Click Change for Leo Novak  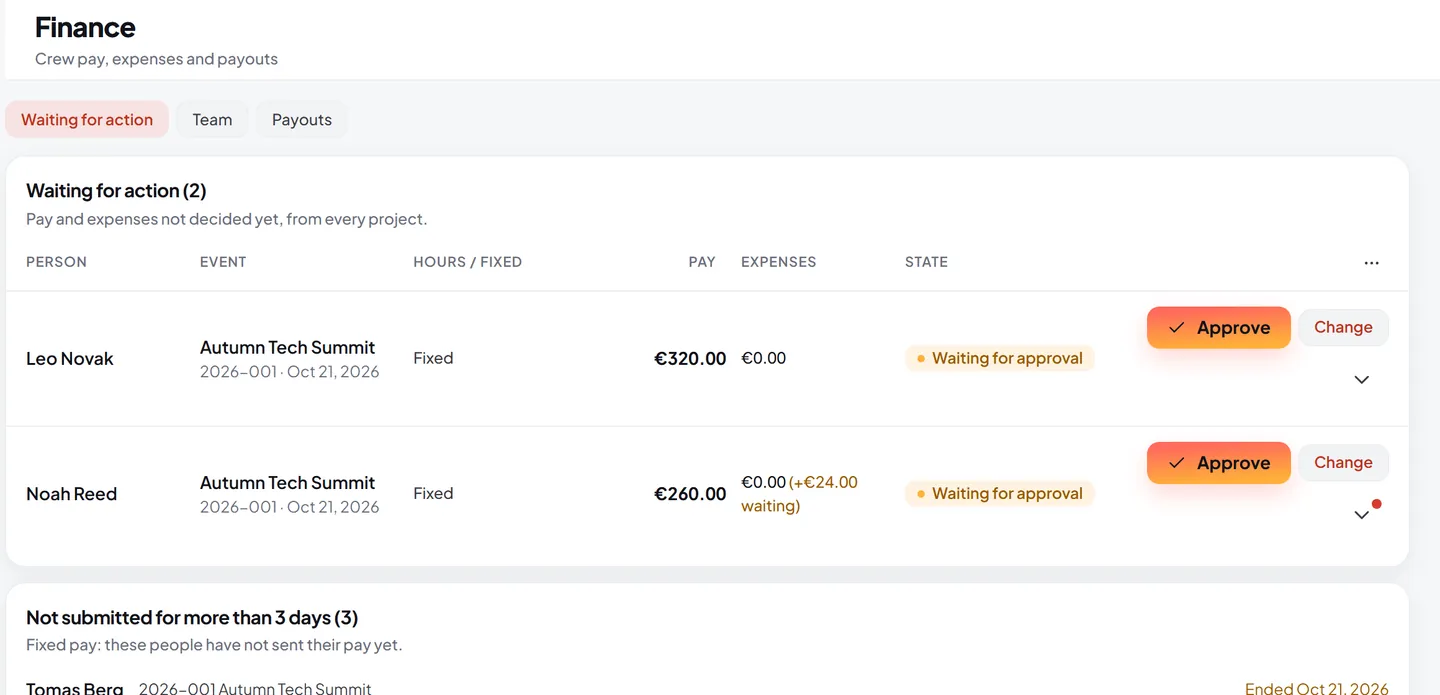(1343, 328)
